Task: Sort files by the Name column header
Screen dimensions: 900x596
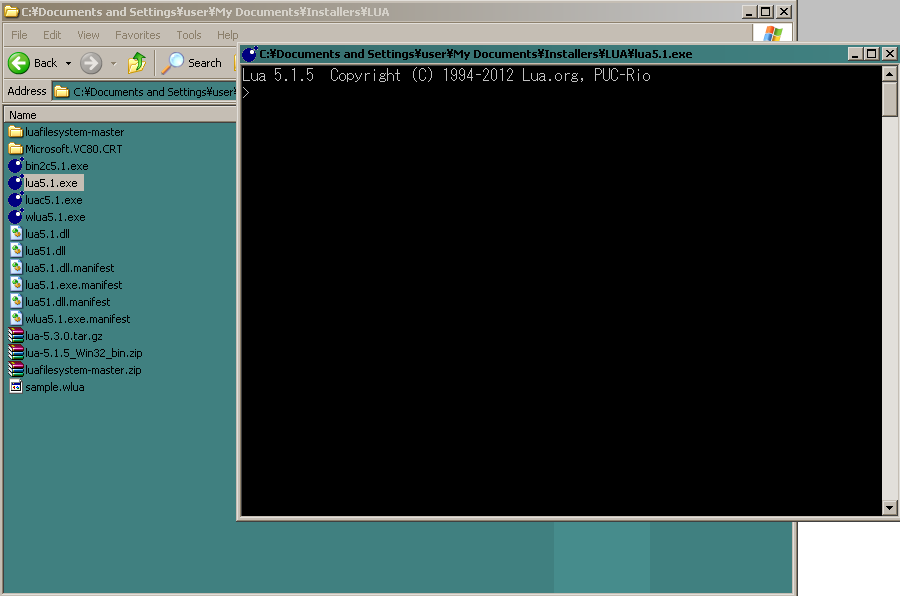Action: 121,115
